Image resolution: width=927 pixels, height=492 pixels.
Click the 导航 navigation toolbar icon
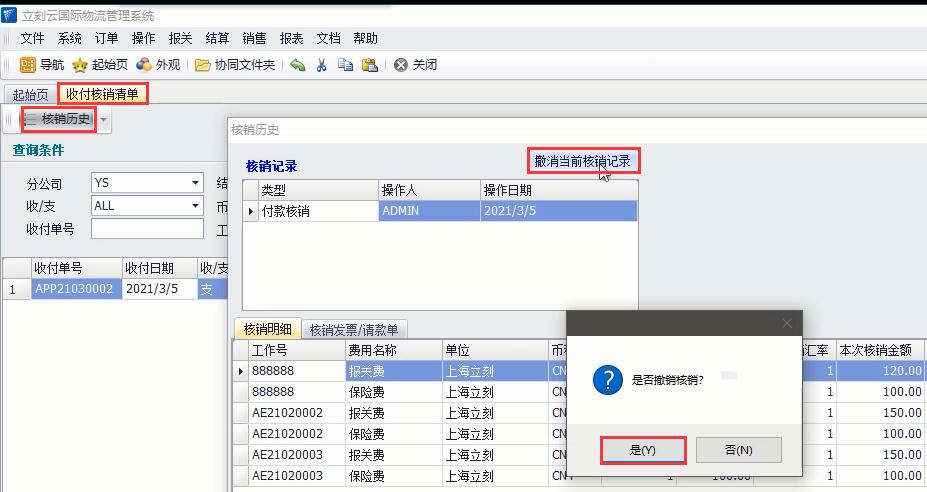(29, 65)
